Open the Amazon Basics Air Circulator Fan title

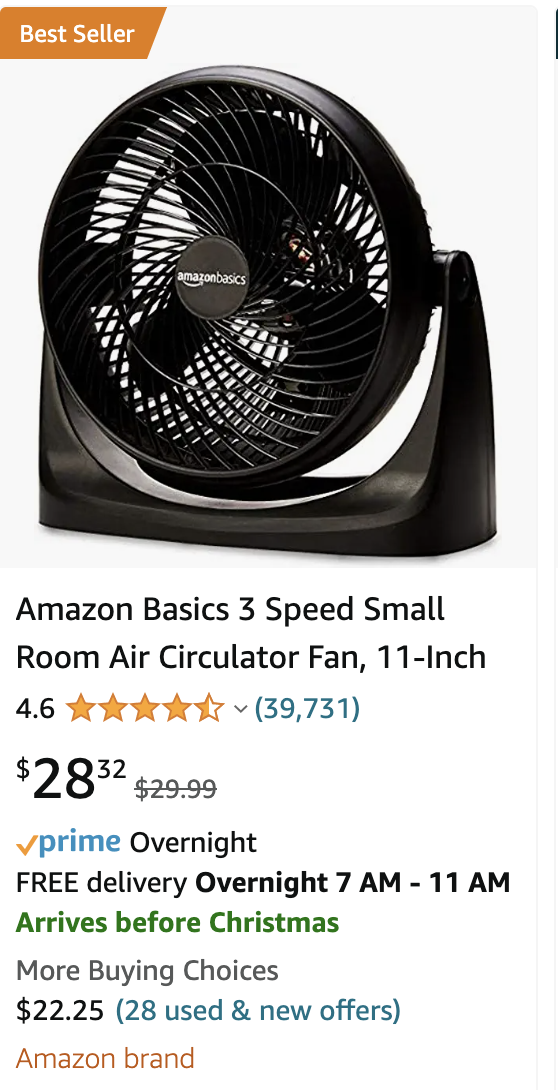pyautogui.click(x=251, y=633)
